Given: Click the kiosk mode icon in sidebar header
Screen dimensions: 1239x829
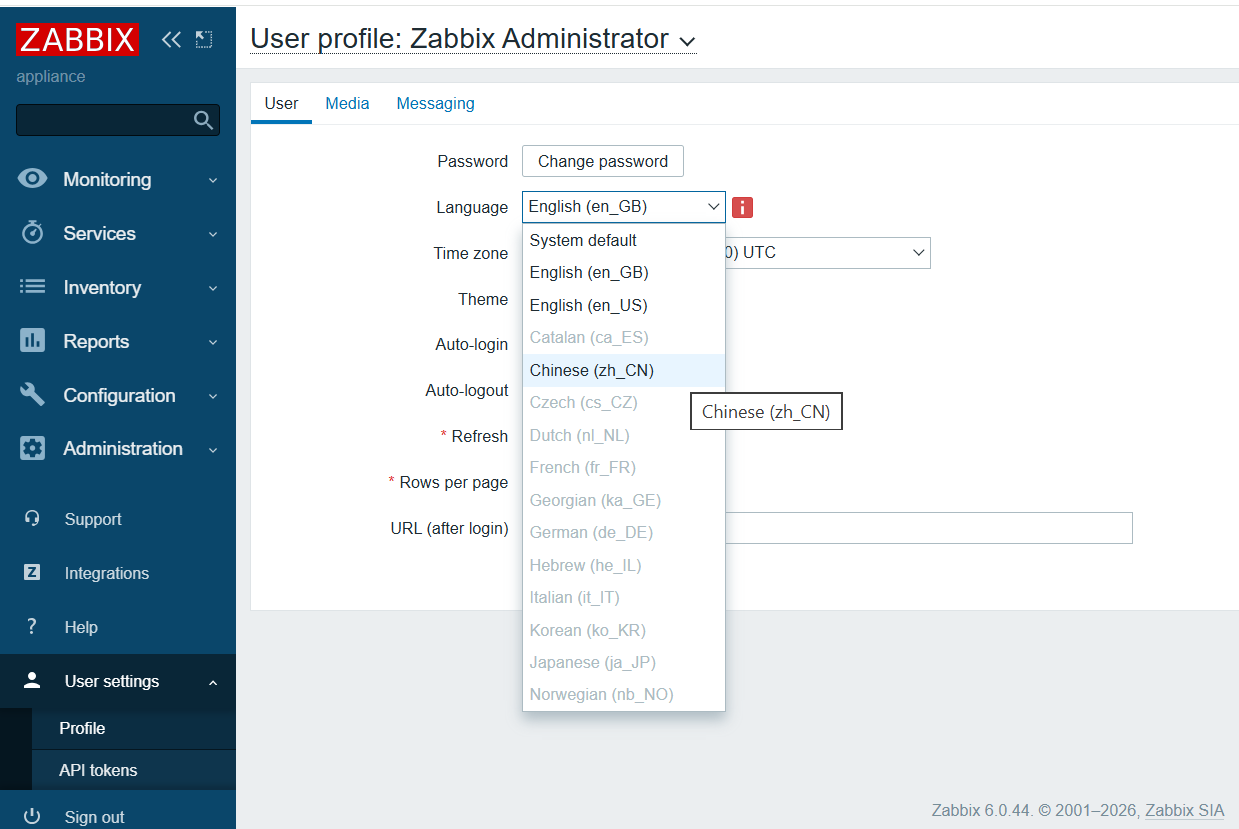Looking at the screenshot, I should pos(204,39).
